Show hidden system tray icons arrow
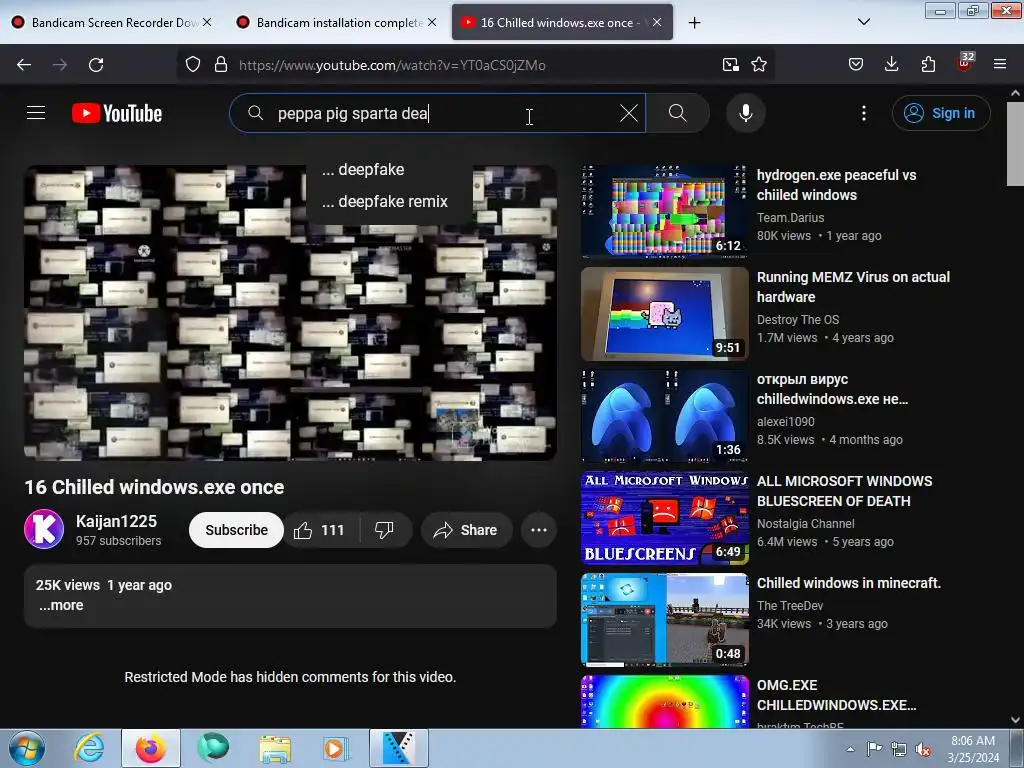The width and height of the screenshot is (1024, 768). 850,749
